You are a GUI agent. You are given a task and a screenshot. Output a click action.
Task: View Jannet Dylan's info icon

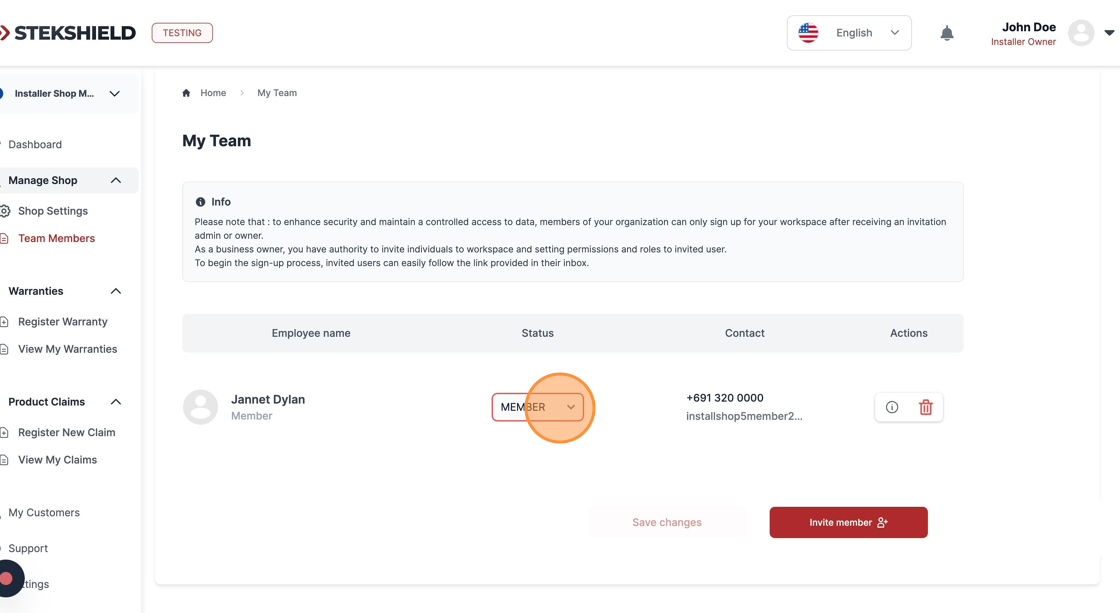892,407
